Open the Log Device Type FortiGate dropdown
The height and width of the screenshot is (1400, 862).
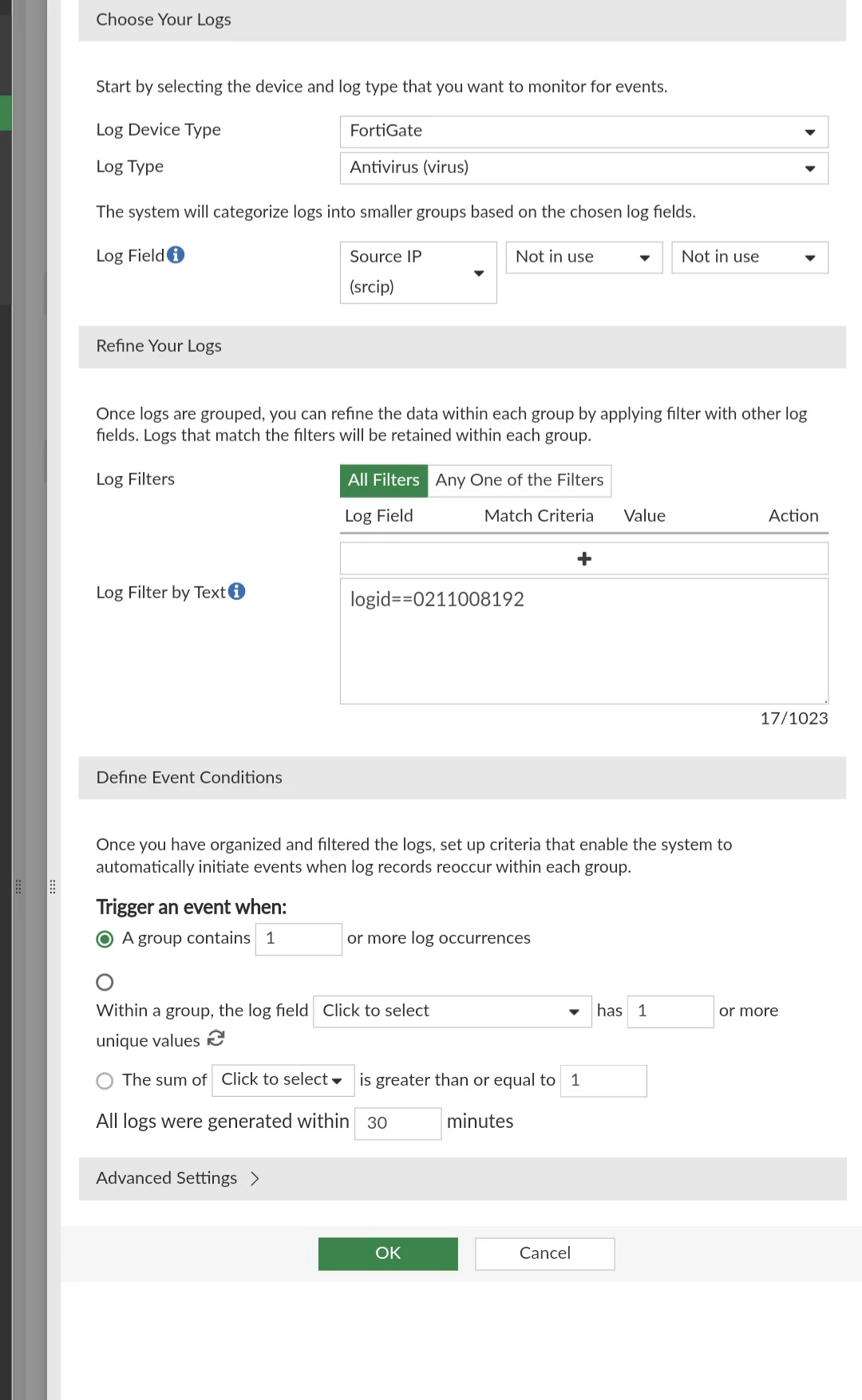click(x=584, y=132)
